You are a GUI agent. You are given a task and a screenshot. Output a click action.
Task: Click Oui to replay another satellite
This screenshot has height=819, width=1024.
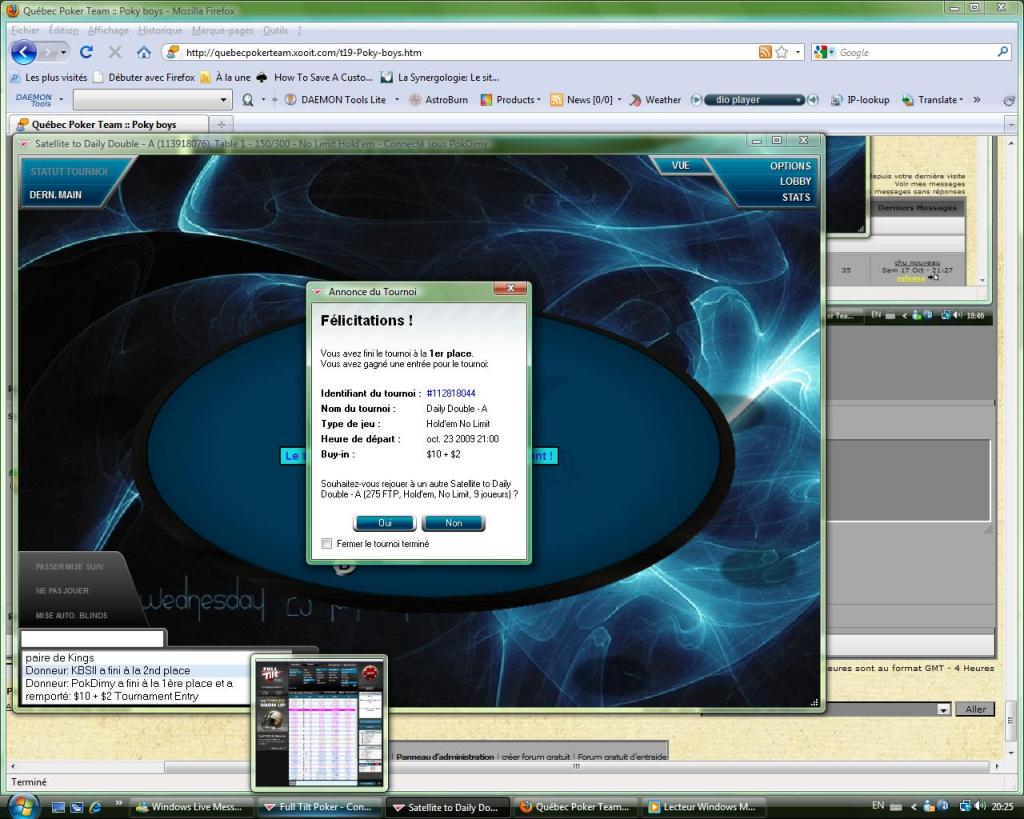click(x=385, y=523)
